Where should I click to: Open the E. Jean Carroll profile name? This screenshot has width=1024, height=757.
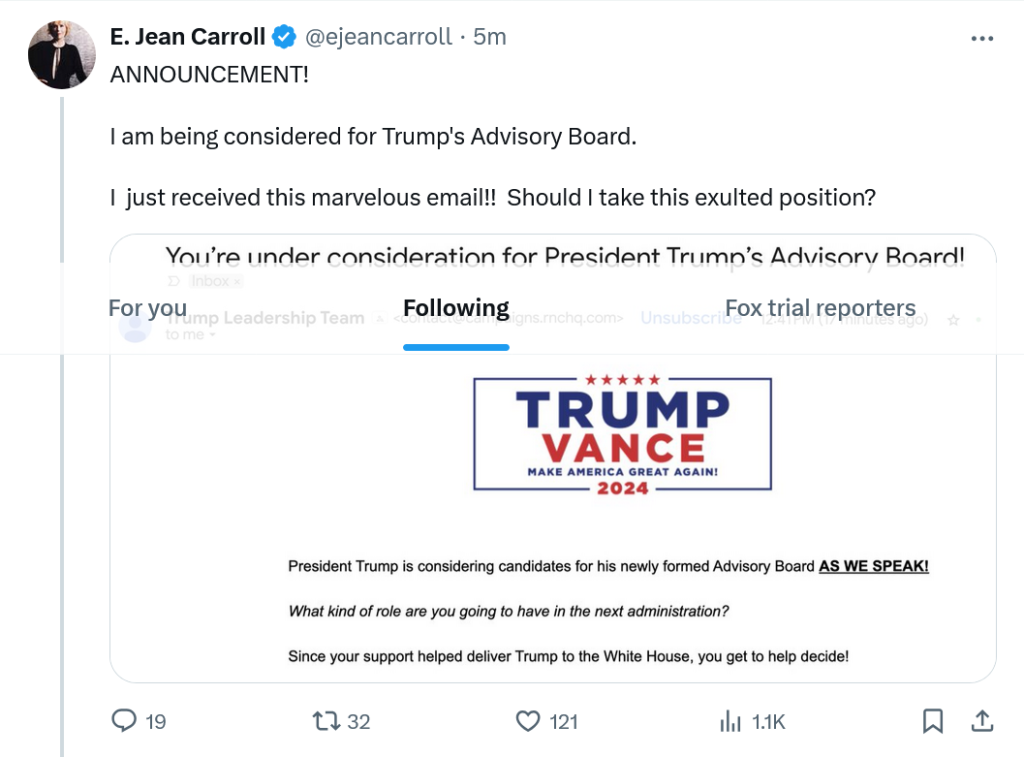187,38
